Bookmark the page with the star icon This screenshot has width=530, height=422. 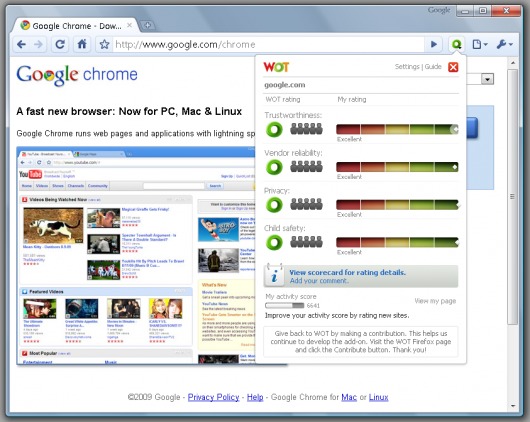(x=104, y=44)
